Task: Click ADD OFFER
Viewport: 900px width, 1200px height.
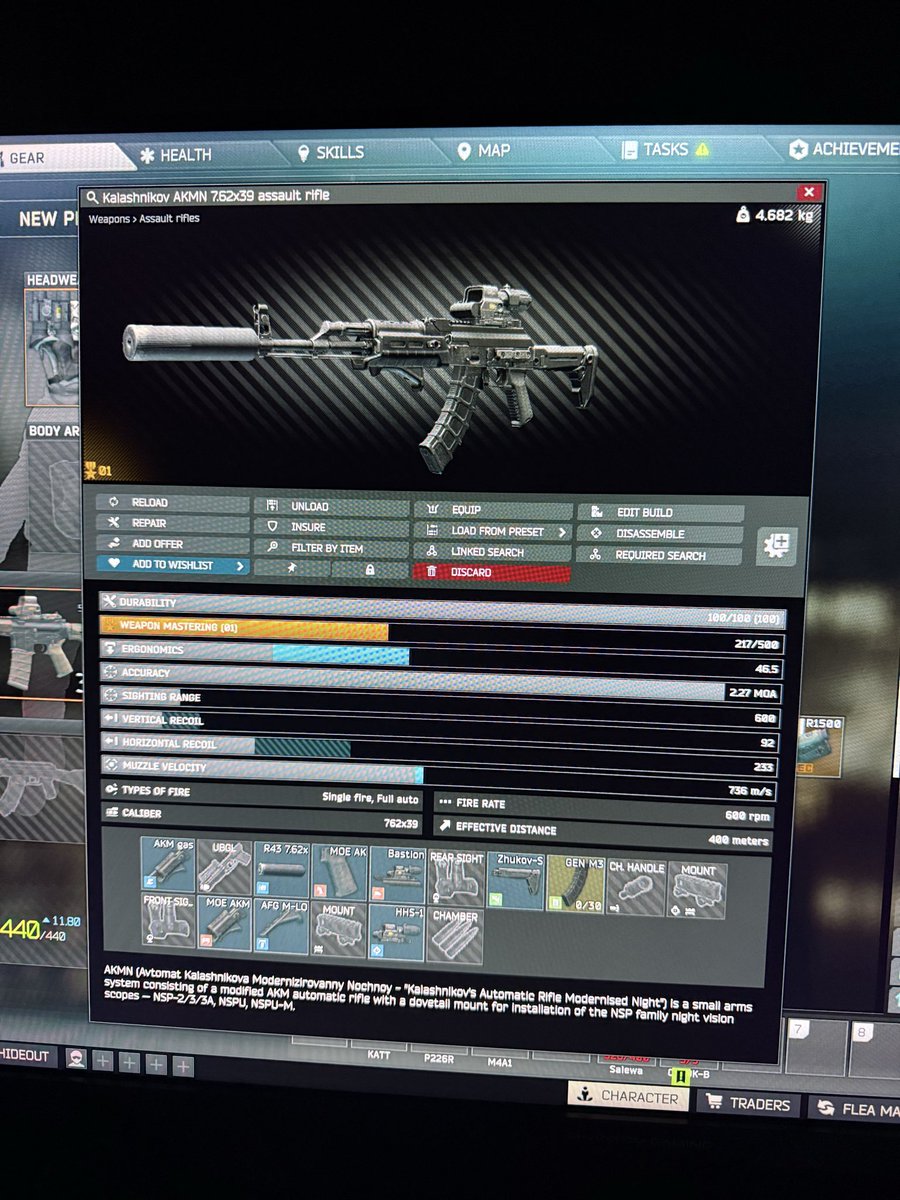Action: [x=173, y=544]
